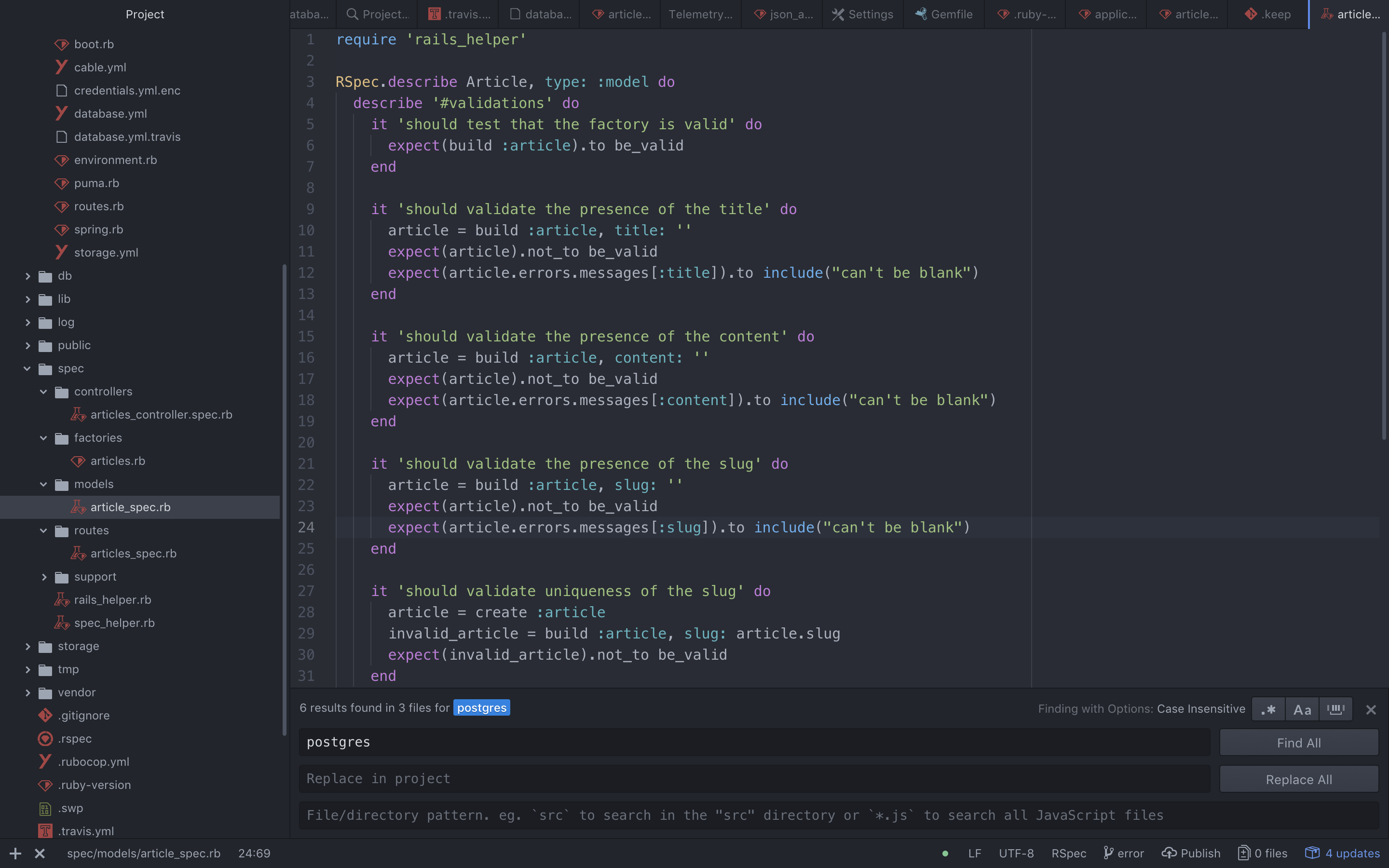The height and width of the screenshot is (868, 1389).
Task: Expand the db folder
Action: (27, 276)
